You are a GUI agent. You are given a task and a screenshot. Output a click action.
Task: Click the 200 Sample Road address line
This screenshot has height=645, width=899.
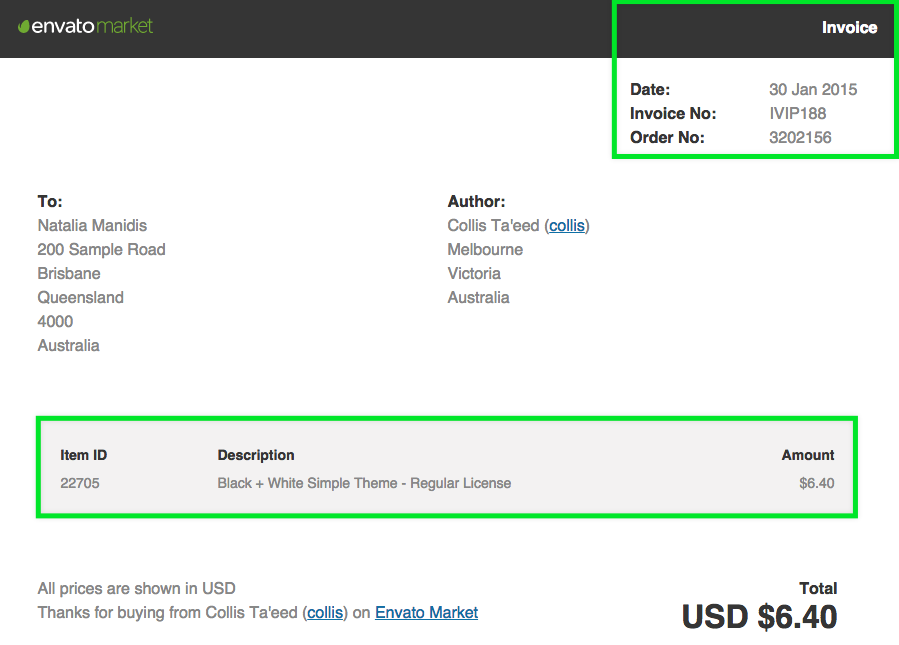[101, 250]
